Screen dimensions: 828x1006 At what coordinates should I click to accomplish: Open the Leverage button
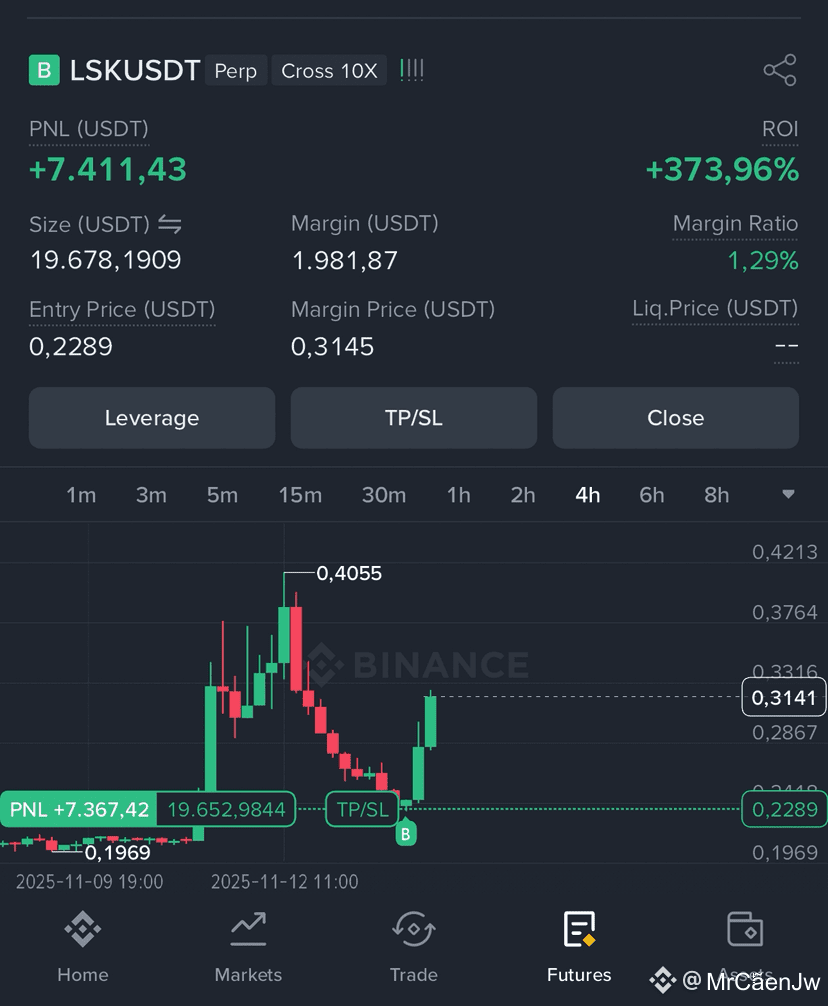(x=152, y=418)
